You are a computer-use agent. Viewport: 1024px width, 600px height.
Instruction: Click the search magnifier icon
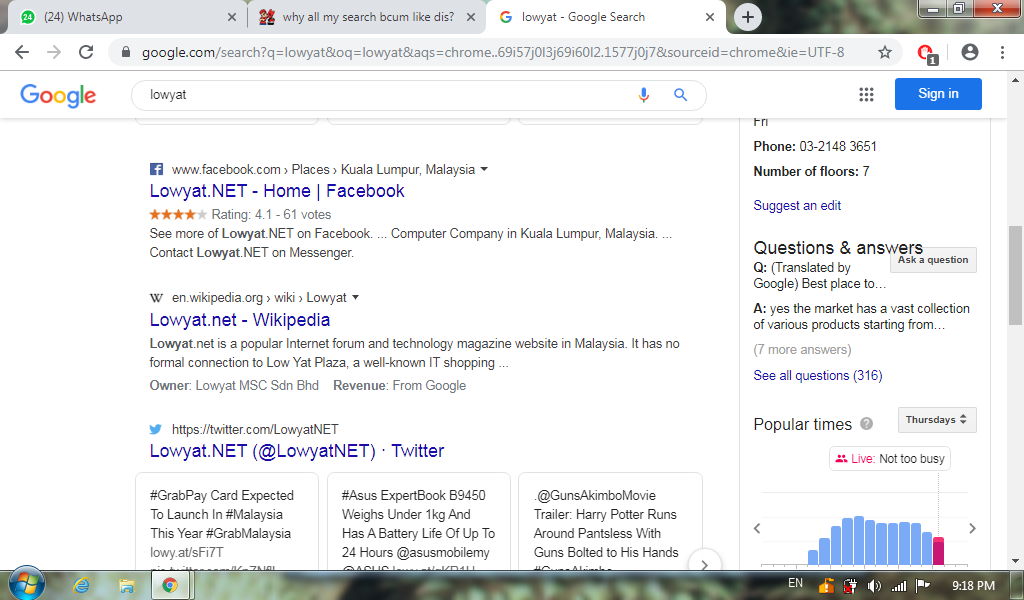click(680, 95)
